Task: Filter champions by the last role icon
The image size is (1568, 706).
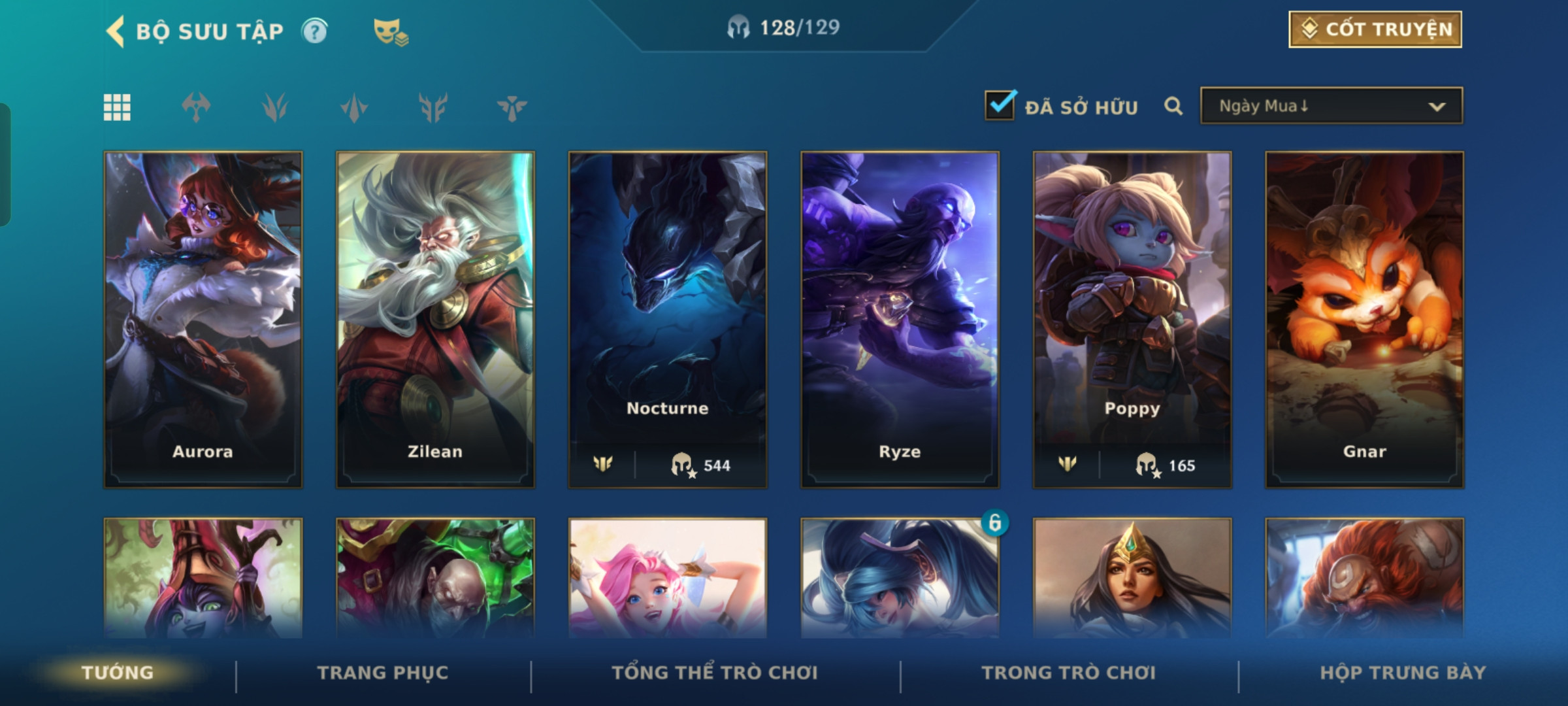Action: [x=512, y=107]
